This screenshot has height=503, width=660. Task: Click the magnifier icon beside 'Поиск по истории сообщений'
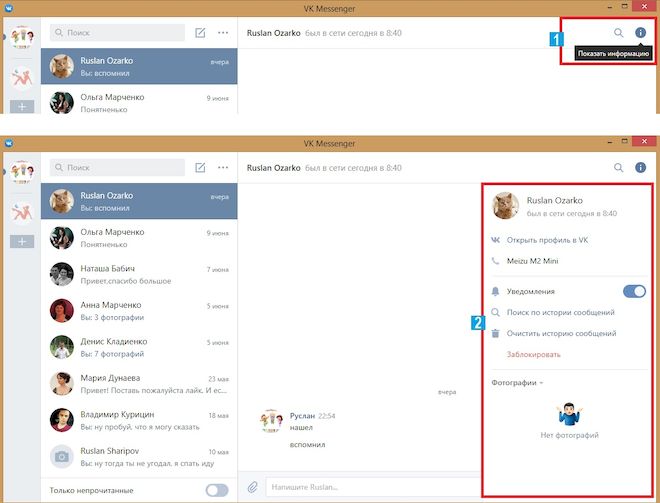[495, 312]
